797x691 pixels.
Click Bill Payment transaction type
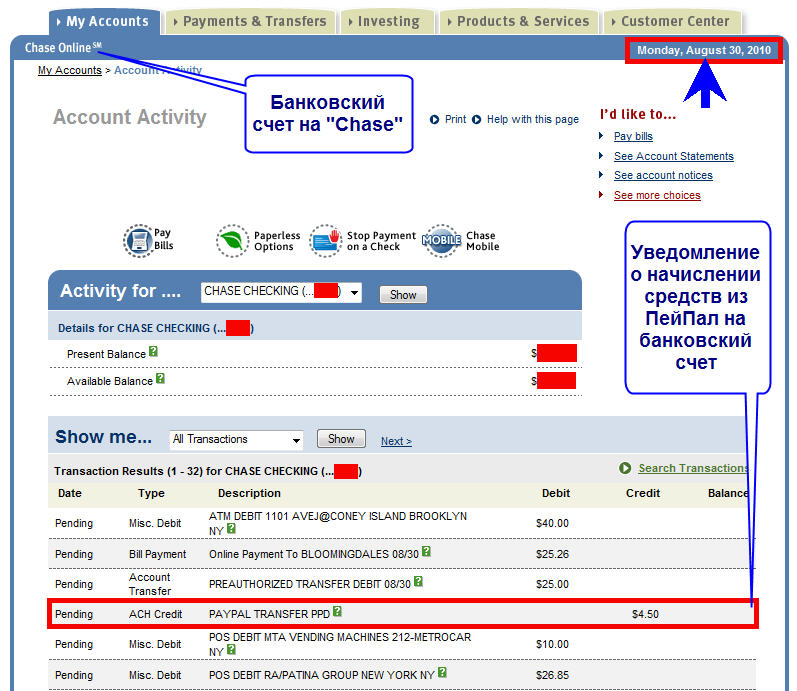(158, 554)
